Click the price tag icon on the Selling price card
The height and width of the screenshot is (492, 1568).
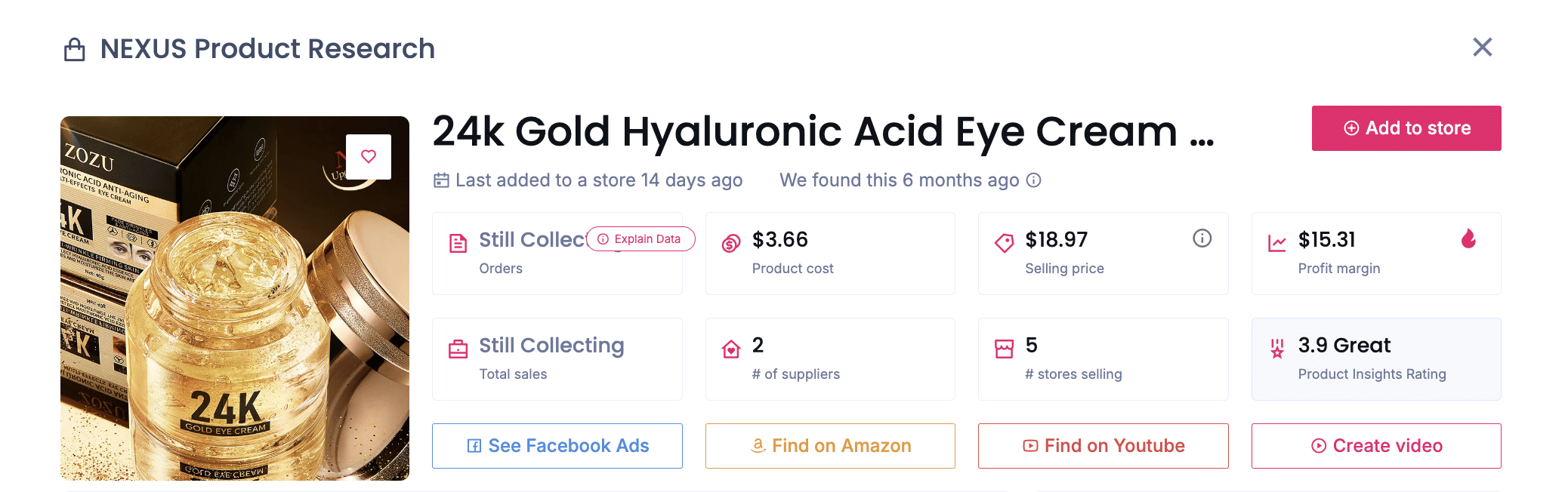[x=1003, y=241]
